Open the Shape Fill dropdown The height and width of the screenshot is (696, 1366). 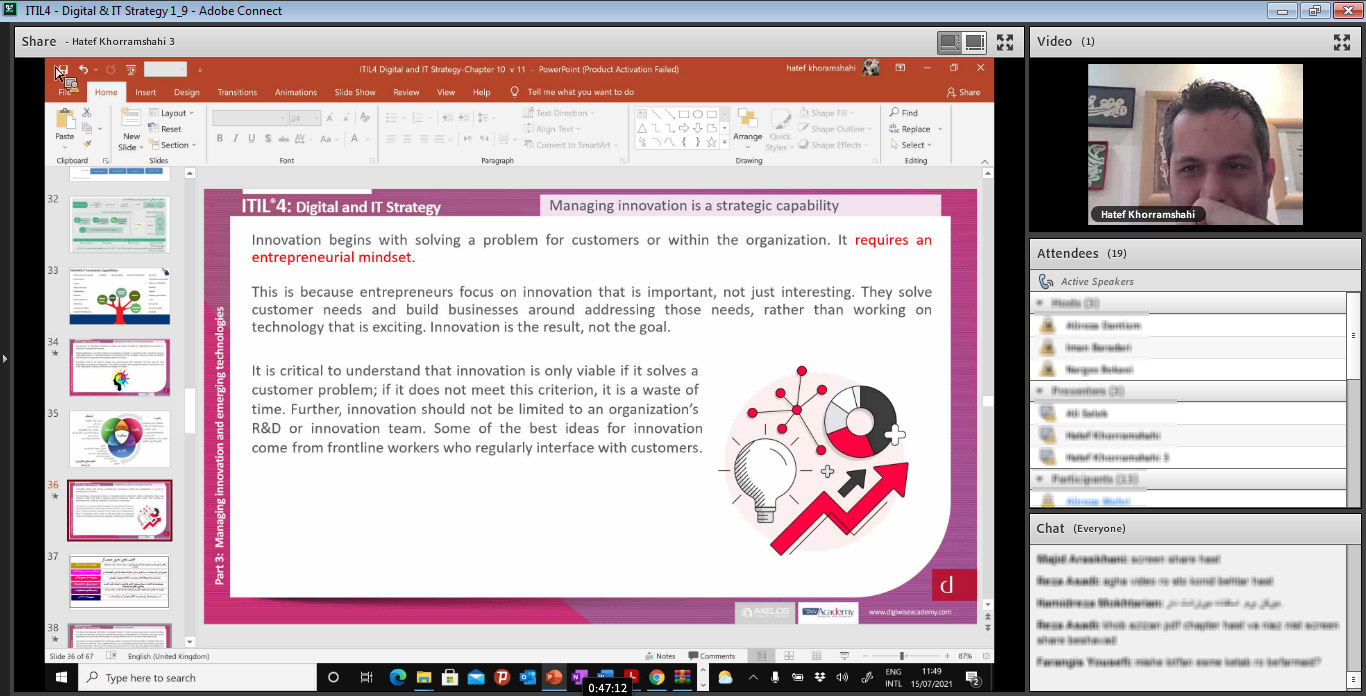point(829,113)
